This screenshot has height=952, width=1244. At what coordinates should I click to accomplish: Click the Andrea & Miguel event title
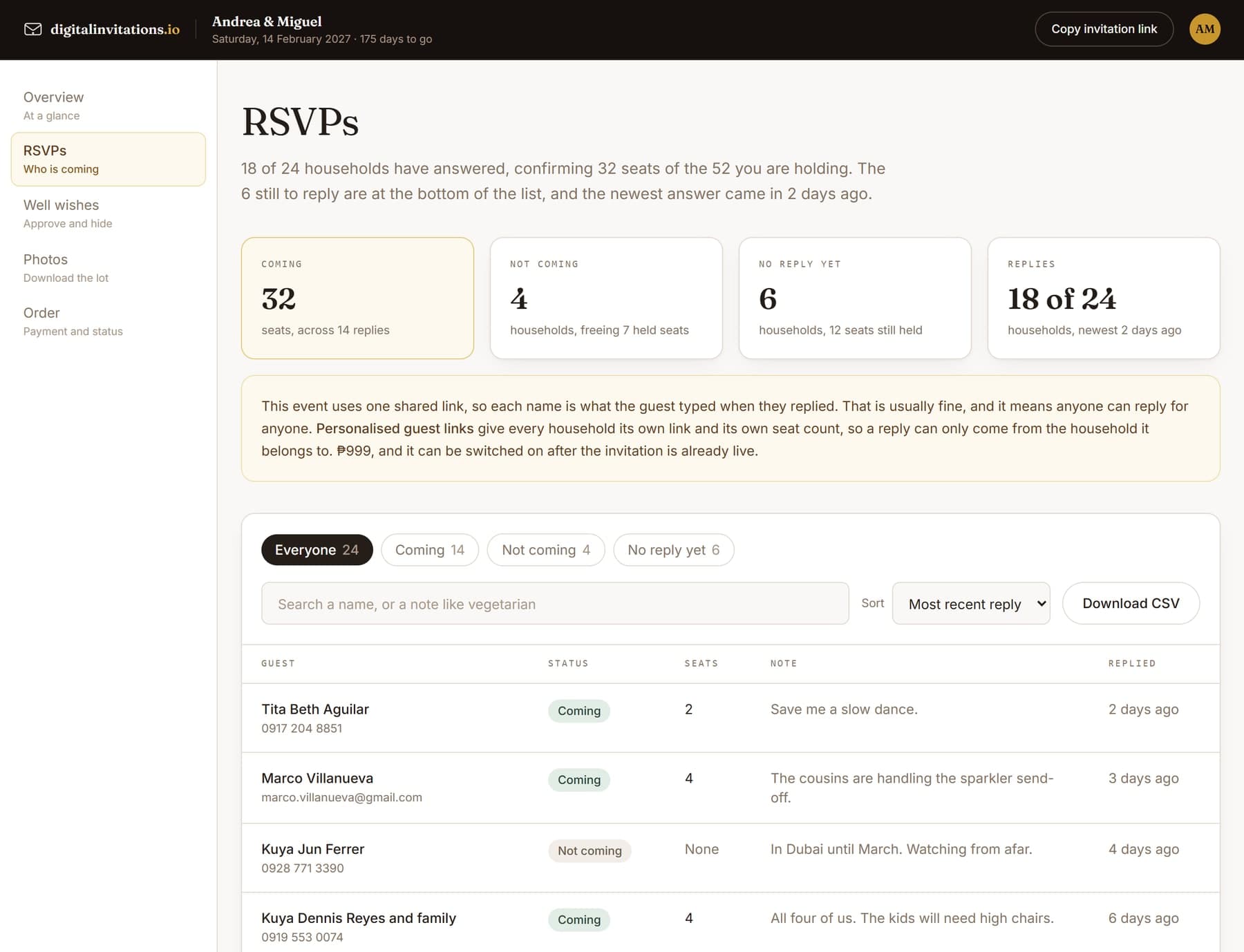pyautogui.click(x=267, y=21)
